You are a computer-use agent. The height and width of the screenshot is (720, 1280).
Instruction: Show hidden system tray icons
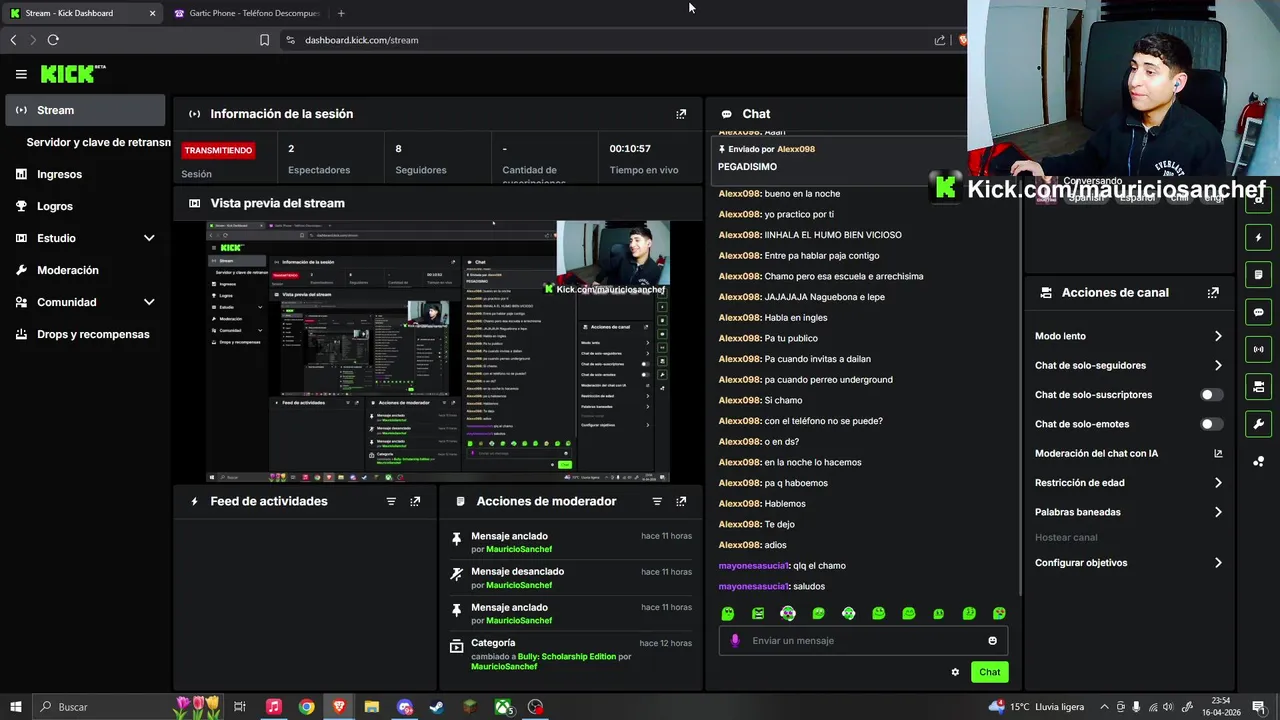click(x=1104, y=707)
